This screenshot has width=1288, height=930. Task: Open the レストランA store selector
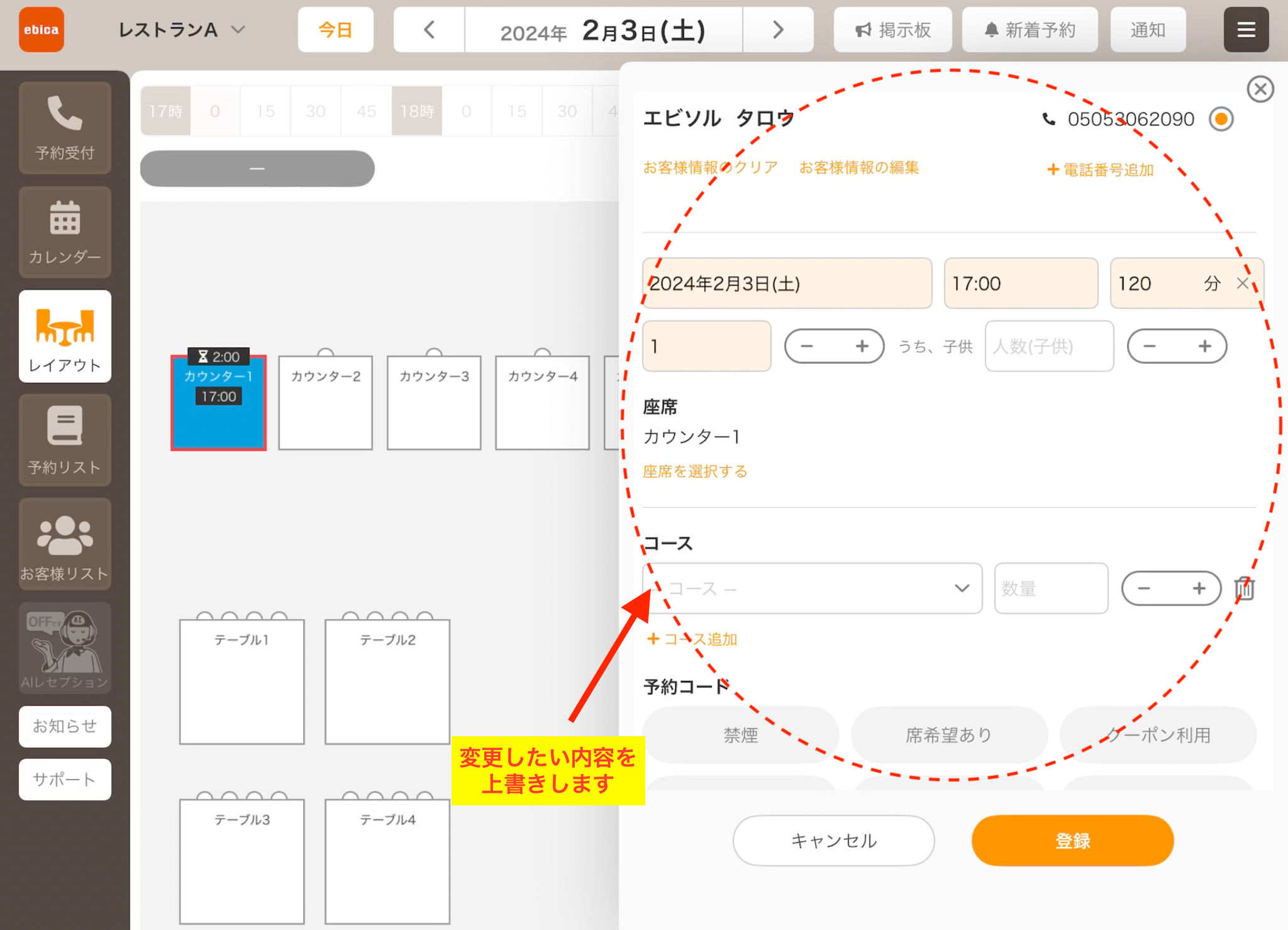(181, 30)
